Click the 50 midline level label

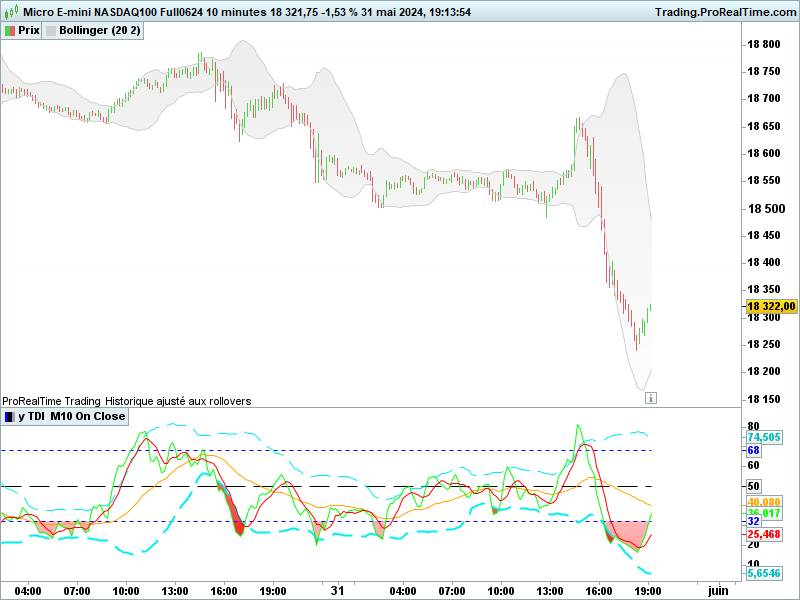coord(753,486)
